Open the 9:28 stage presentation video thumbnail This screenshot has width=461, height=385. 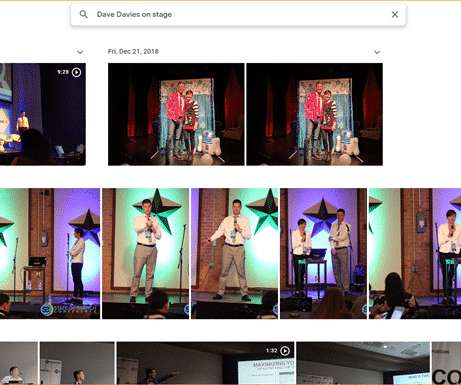[43, 114]
